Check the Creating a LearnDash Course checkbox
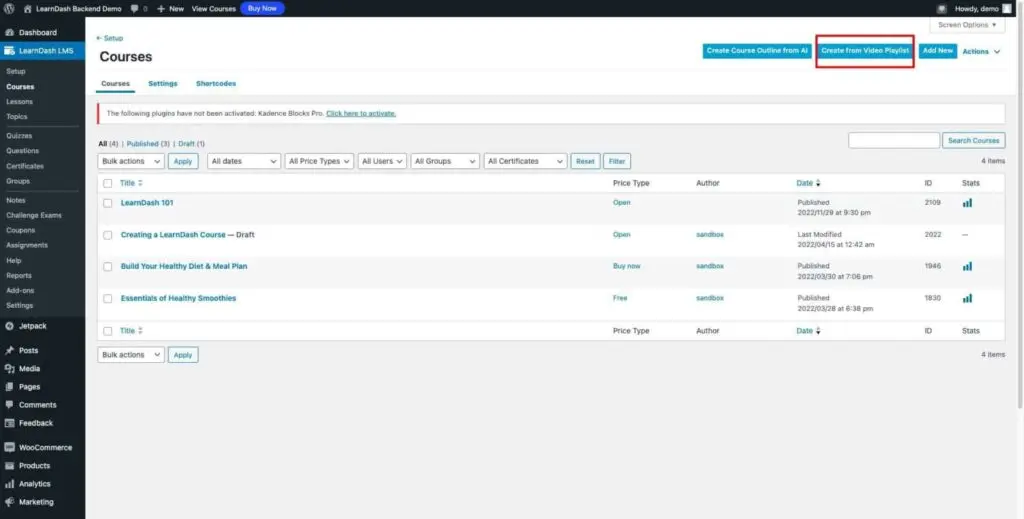 [108, 235]
